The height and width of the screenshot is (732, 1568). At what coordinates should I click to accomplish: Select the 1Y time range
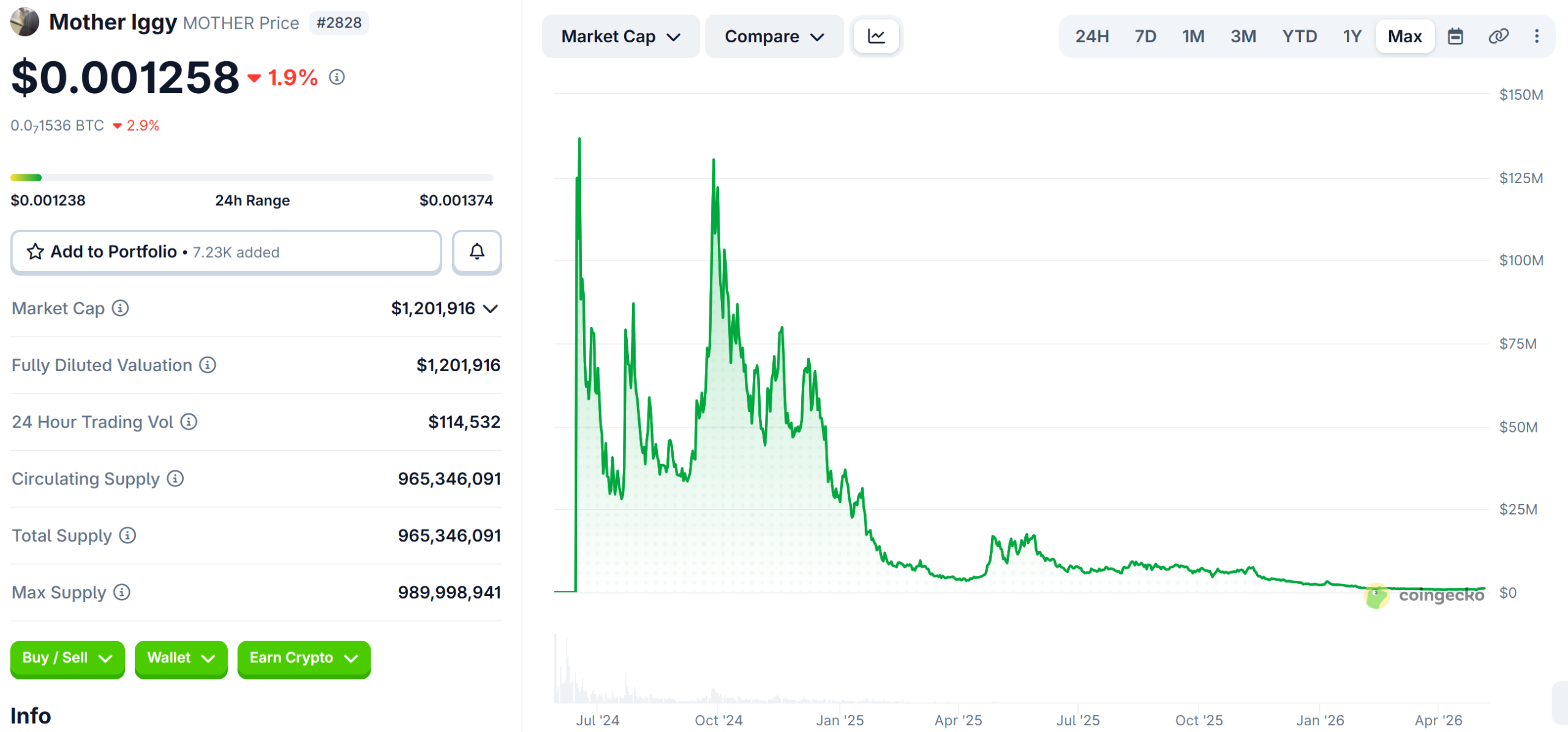[x=1352, y=36]
